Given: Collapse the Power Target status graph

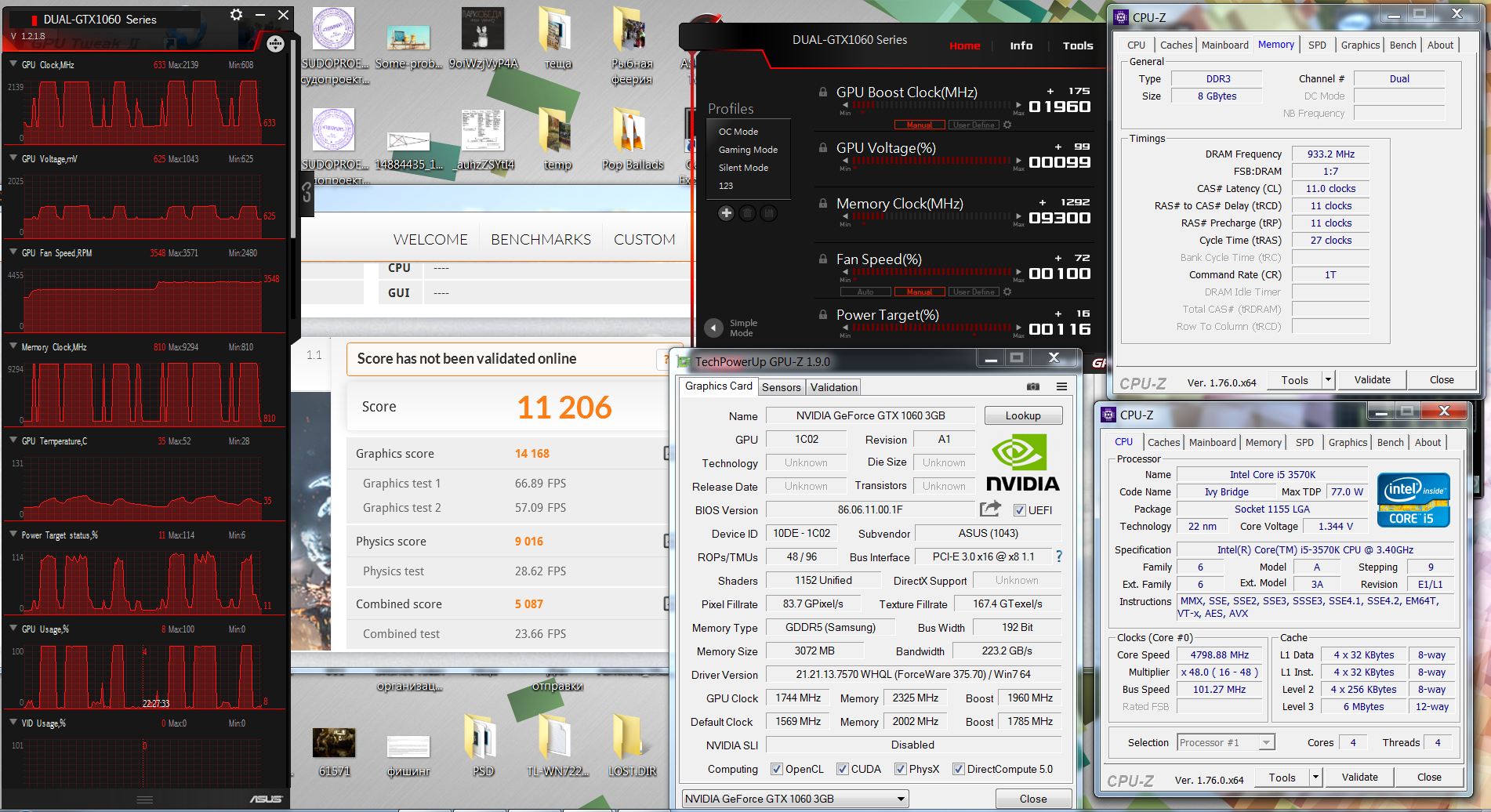Looking at the screenshot, I should [x=13, y=534].
